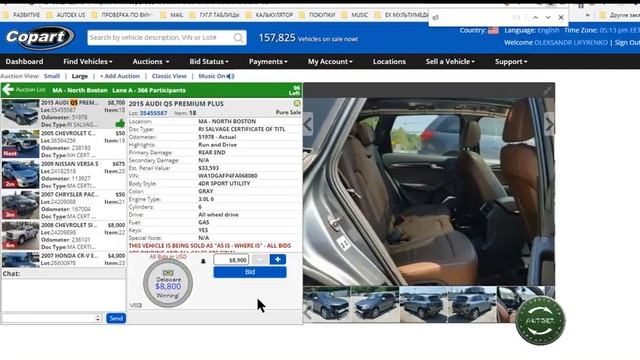Switch to Classic View
640x360 pixels.
click(169, 76)
